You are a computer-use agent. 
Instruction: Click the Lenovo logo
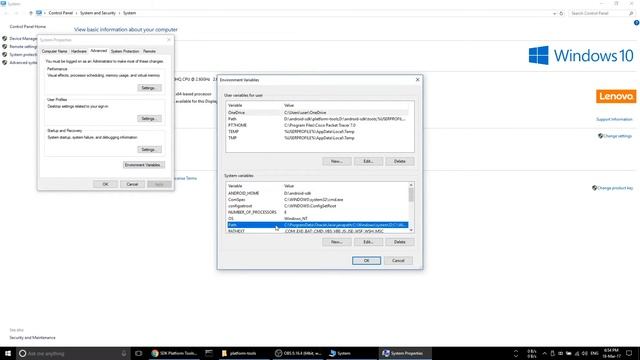pos(616,96)
